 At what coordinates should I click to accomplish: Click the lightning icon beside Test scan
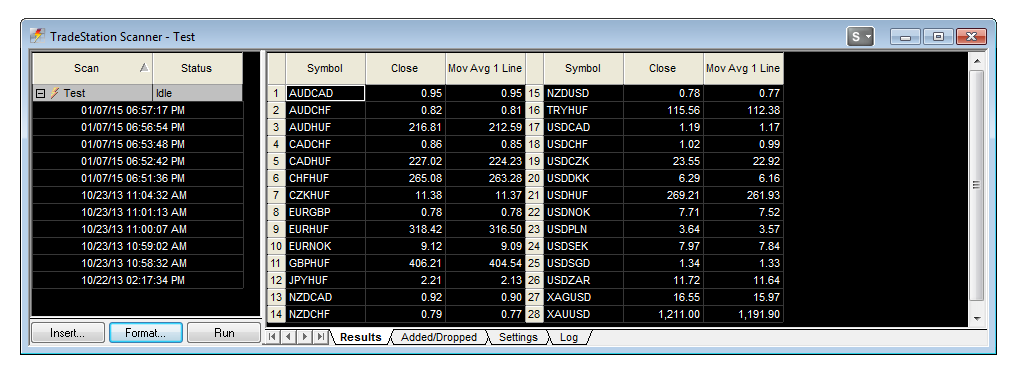[55, 94]
